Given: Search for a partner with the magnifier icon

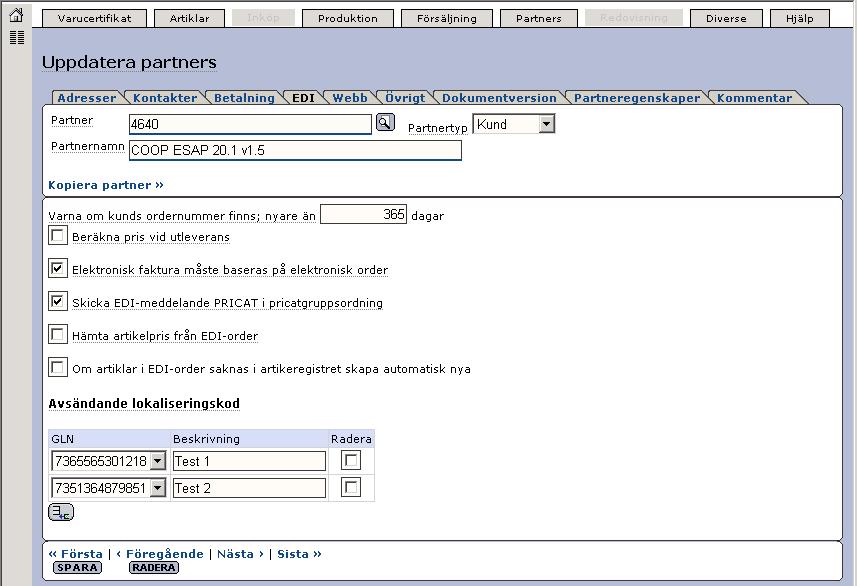Looking at the screenshot, I should [385, 123].
